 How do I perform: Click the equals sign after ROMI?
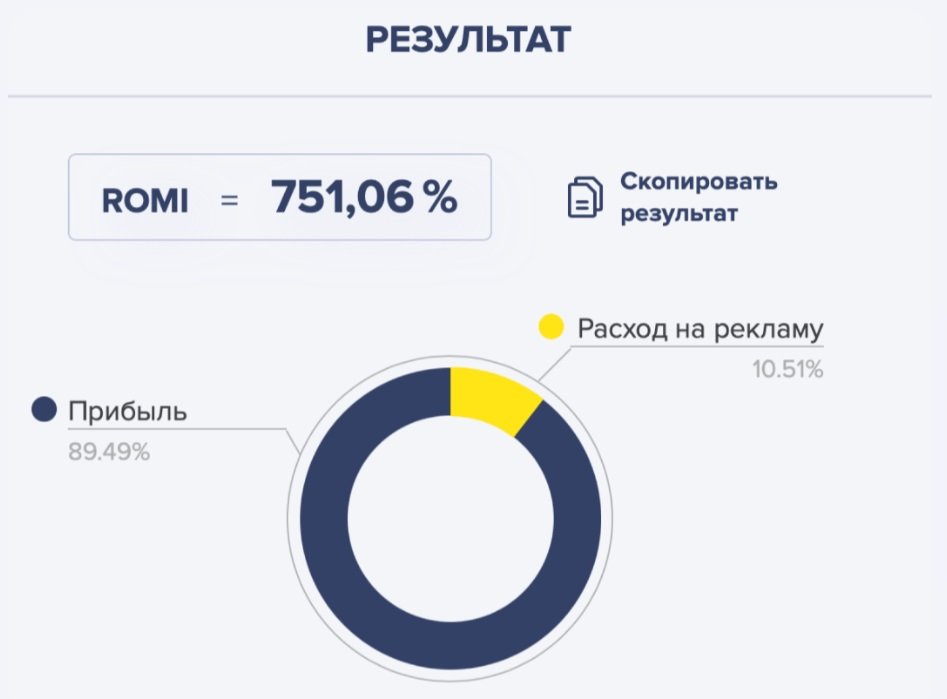point(230,201)
